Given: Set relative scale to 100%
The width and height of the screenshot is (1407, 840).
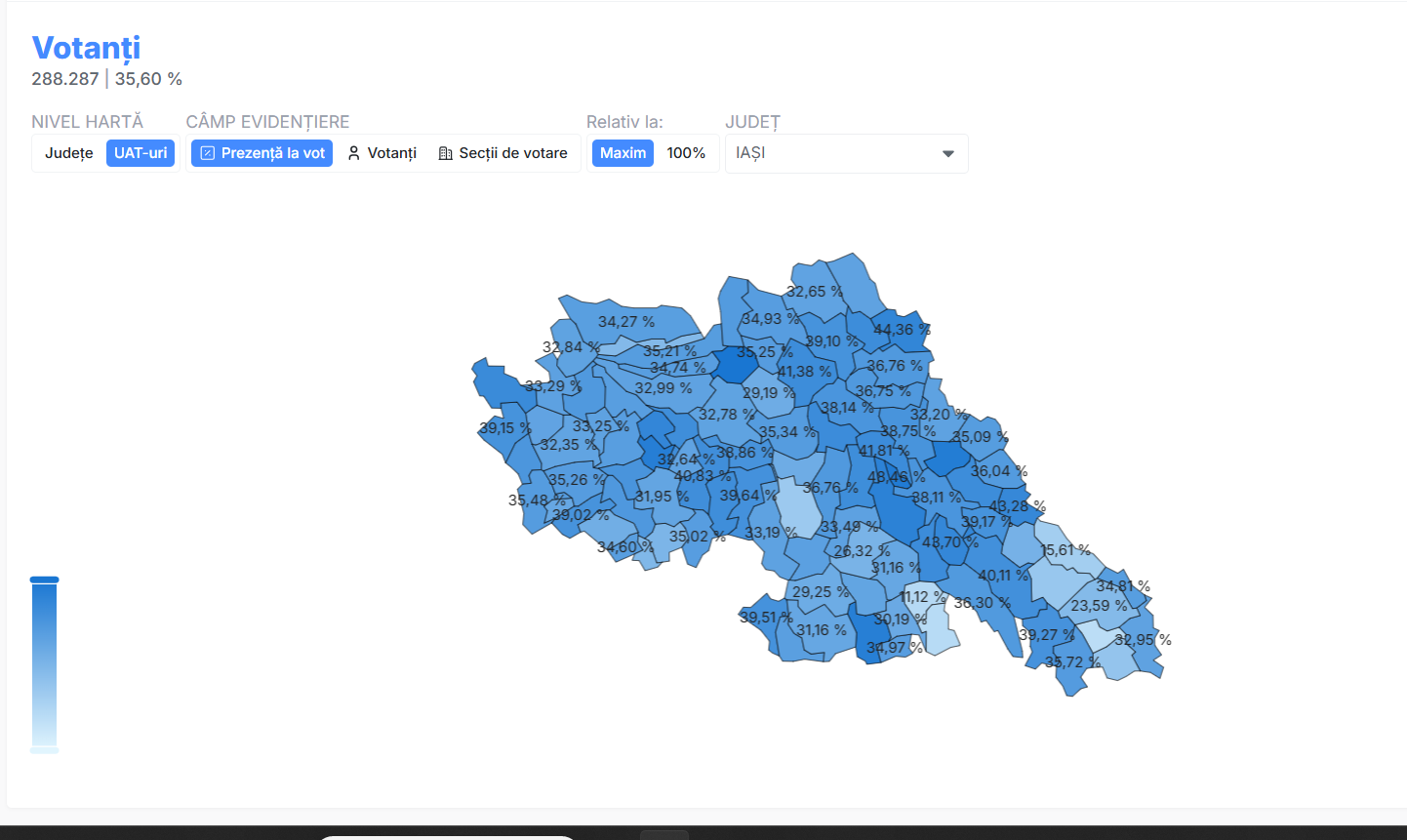Looking at the screenshot, I should [686, 153].
